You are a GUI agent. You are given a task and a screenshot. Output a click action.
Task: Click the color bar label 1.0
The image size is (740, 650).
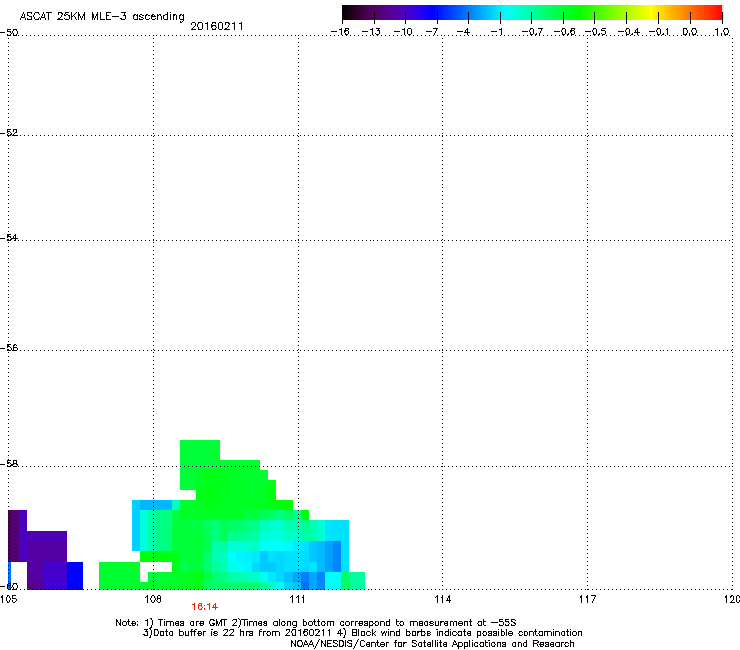722,32
